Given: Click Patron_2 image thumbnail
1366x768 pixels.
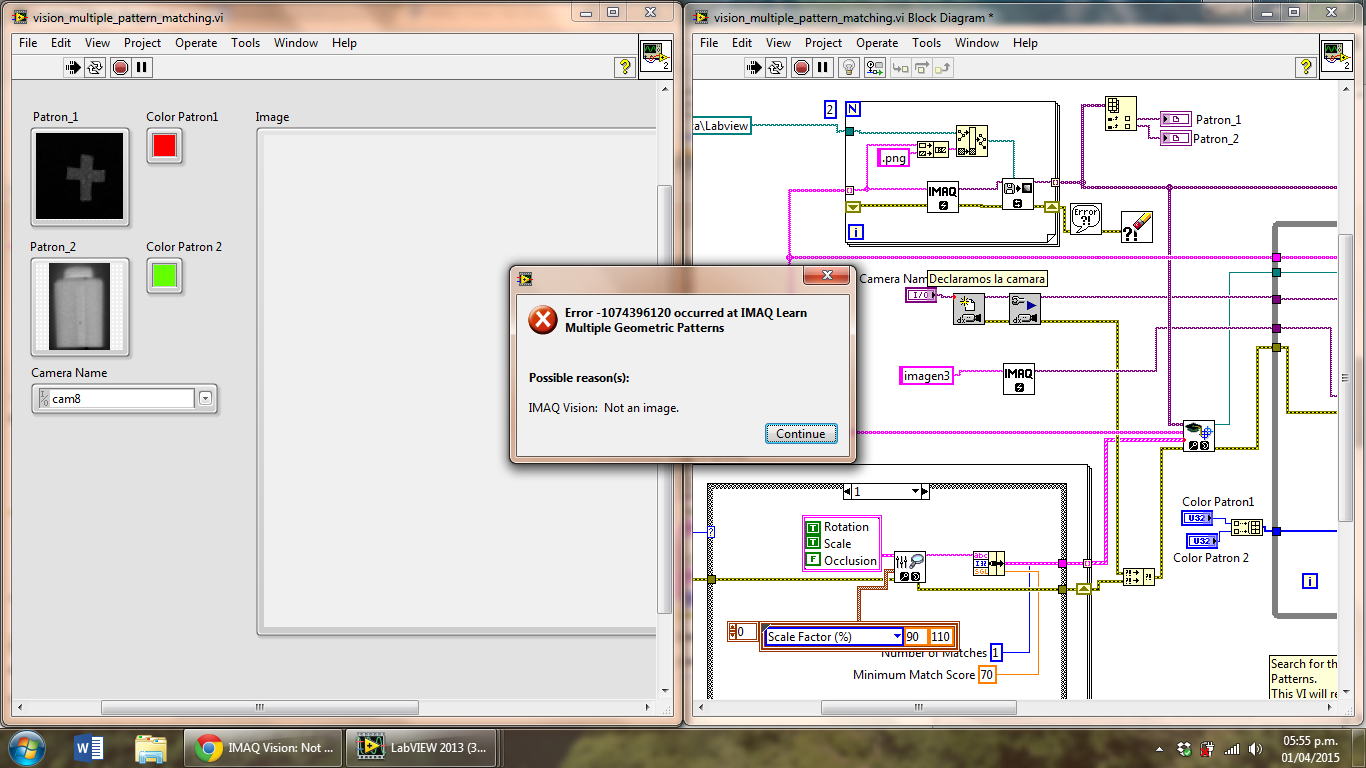Looking at the screenshot, I should tap(80, 307).
